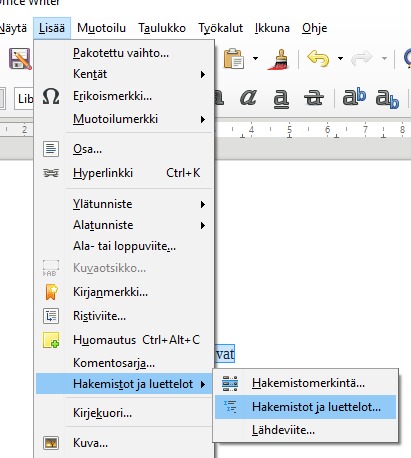Viewport: 411px width, 458px height.
Task: Choose Ala- tai loppuviite... entry
Action: [x=124, y=246]
